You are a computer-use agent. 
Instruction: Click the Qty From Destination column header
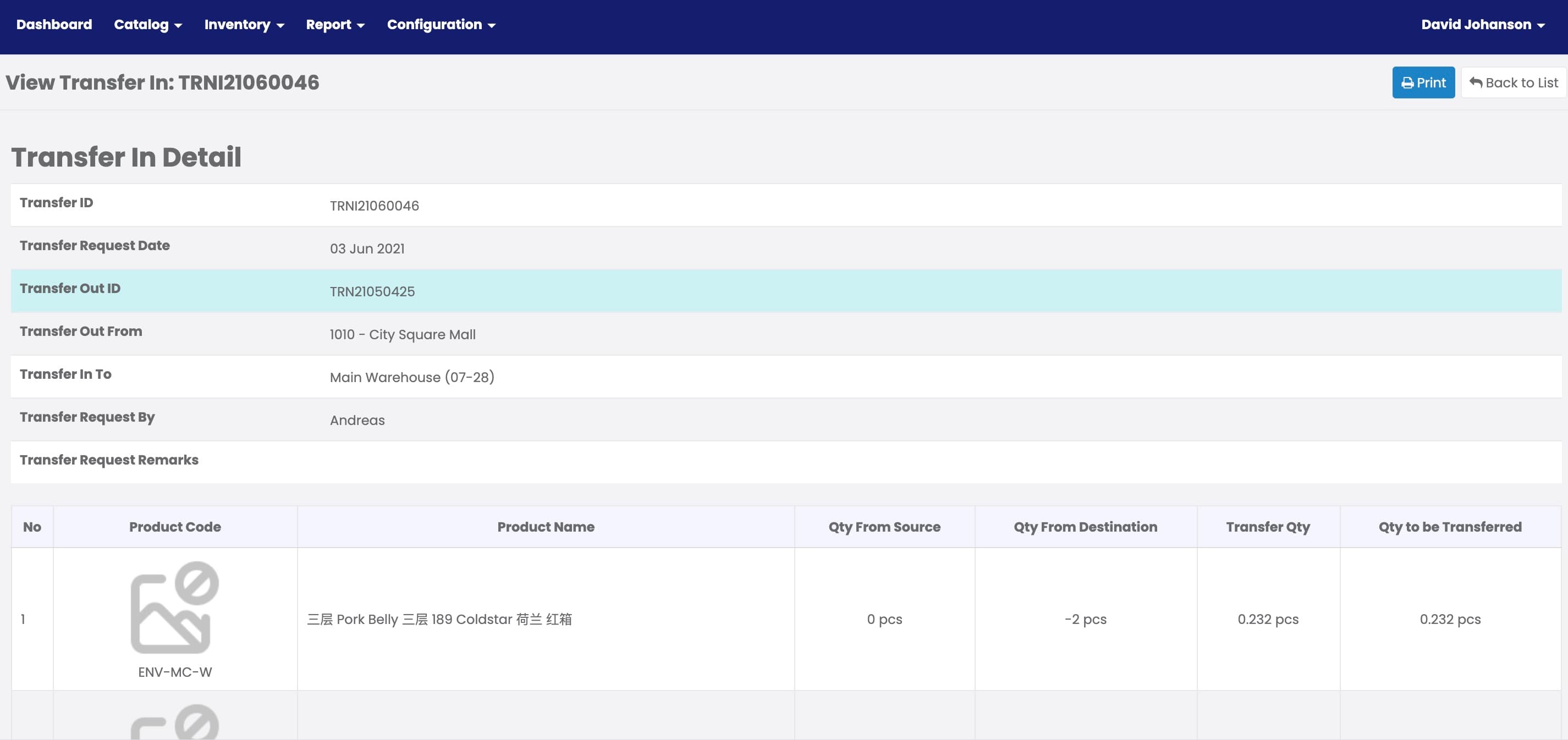point(1085,526)
